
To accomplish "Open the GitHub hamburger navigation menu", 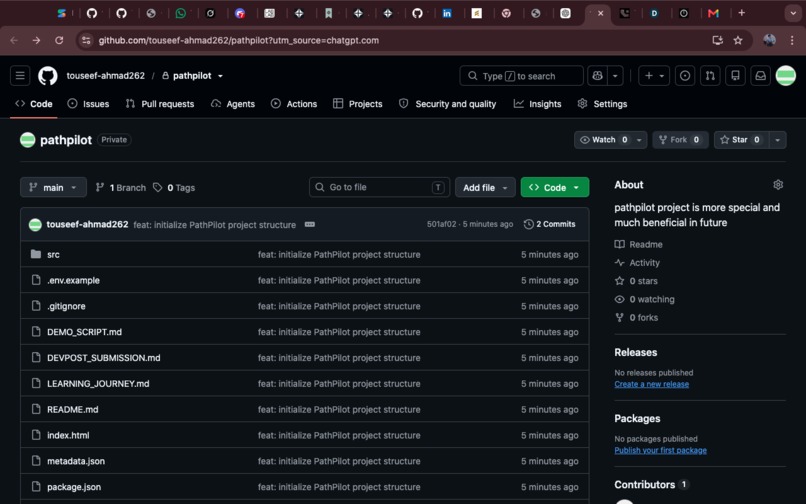I will (20, 76).
